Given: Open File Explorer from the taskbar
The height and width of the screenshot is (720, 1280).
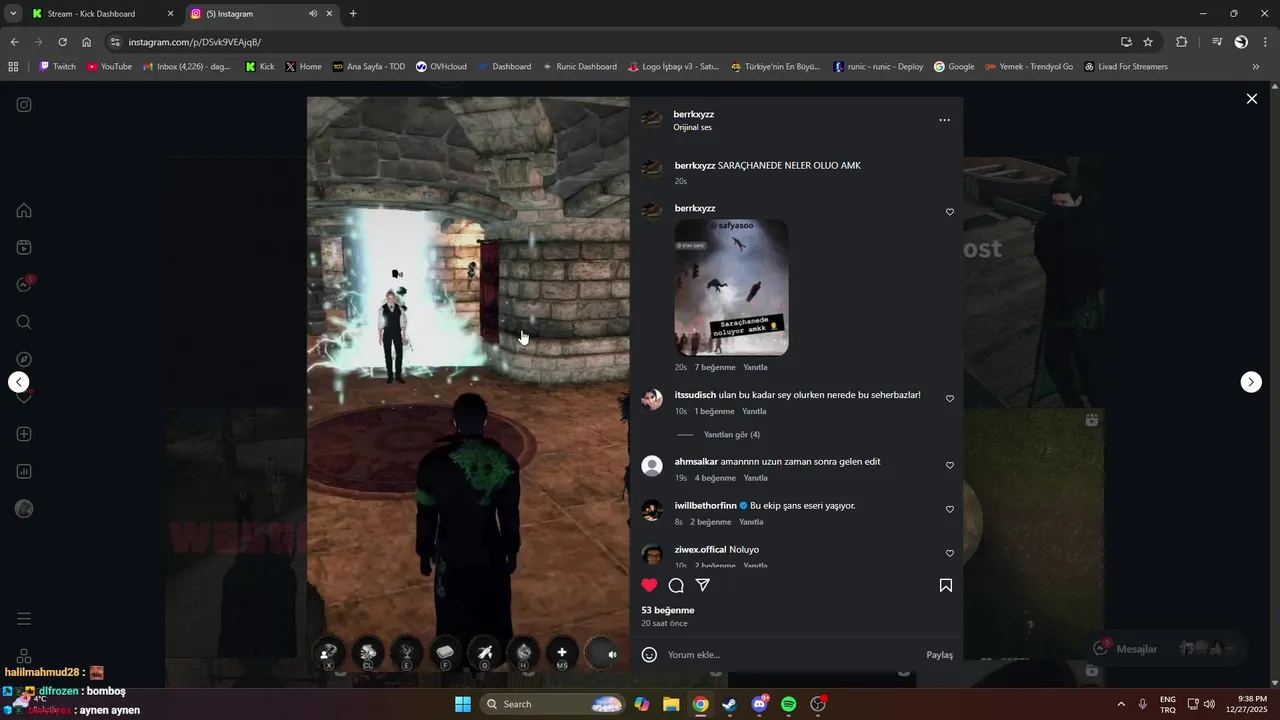Looking at the screenshot, I should 671,704.
